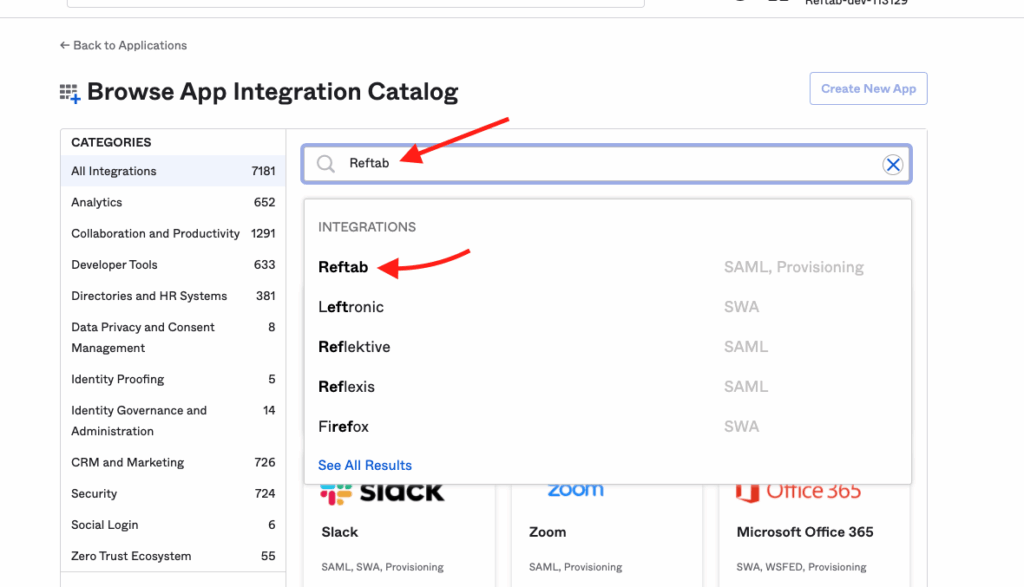This screenshot has width=1024, height=587.
Task: Click Back to Applications
Action: click(129, 45)
